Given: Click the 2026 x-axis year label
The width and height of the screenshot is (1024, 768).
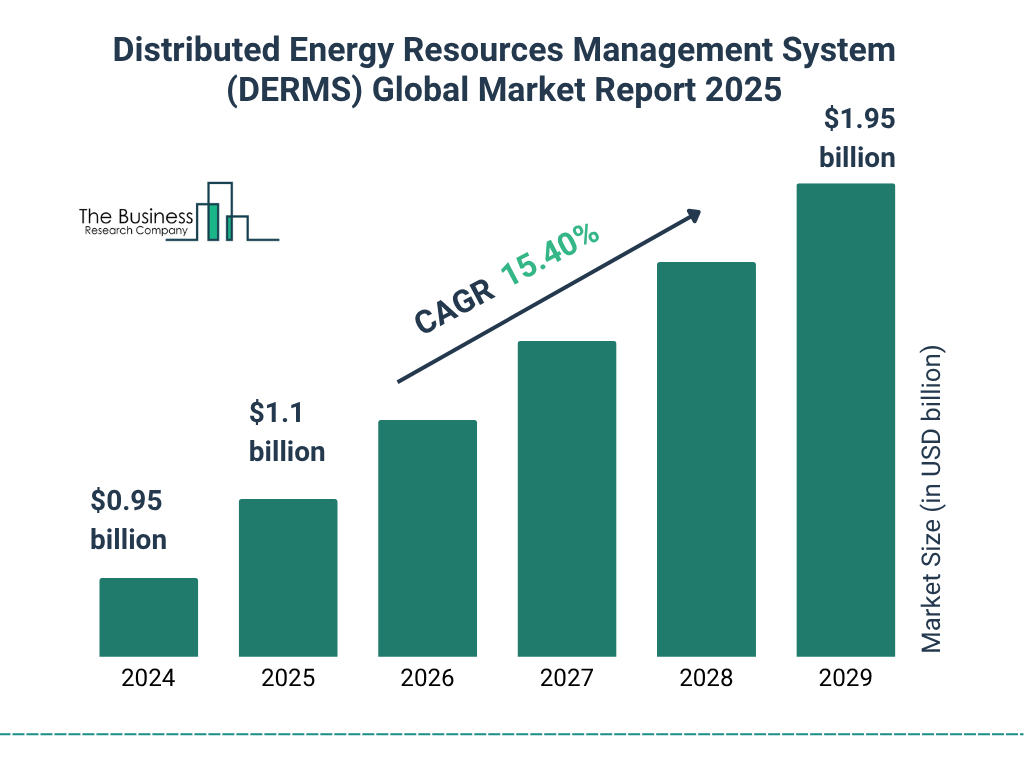Looking at the screenshot, I should 427,678.
